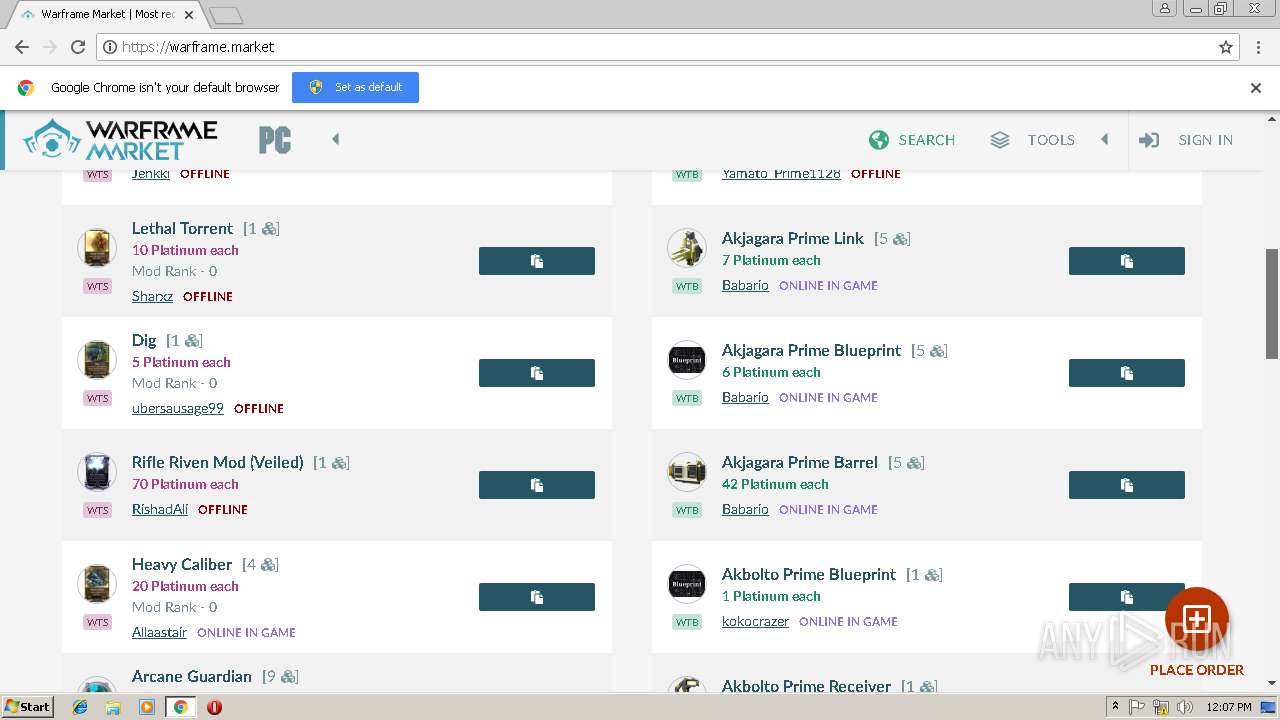Click the browser Back arrow
Viewport: 1280px width, 720px height.
(22, 47)
